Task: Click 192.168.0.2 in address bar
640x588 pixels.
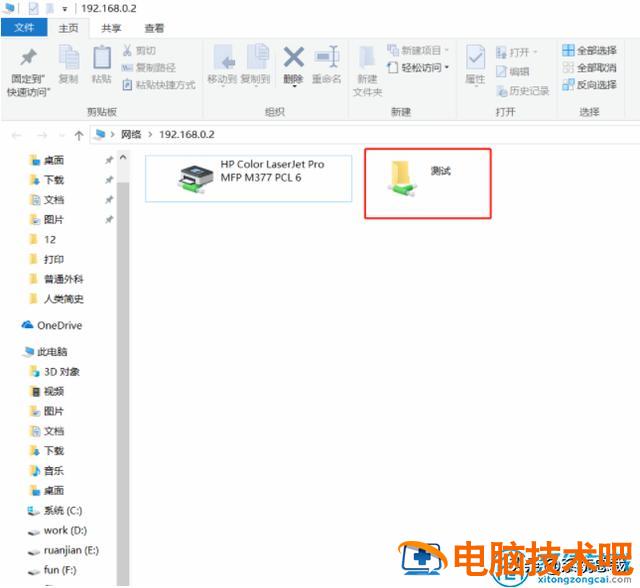Action: (x=187, y=134)
